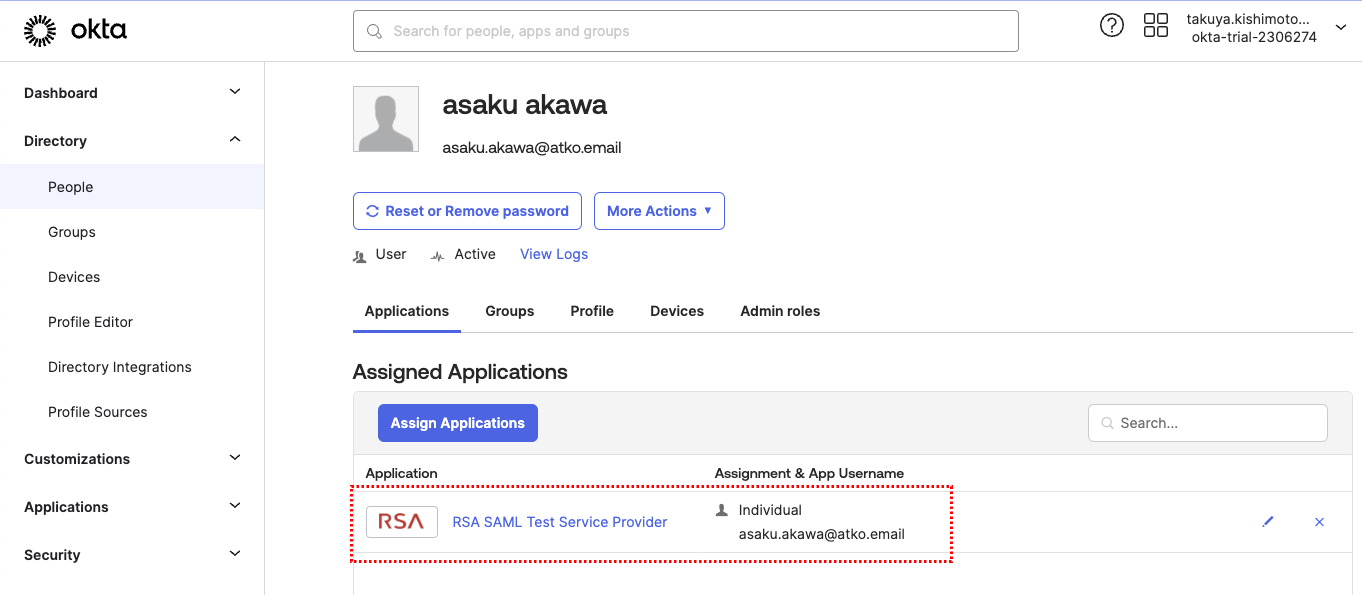Switch to the Admin roles tab

coord(780,311)
